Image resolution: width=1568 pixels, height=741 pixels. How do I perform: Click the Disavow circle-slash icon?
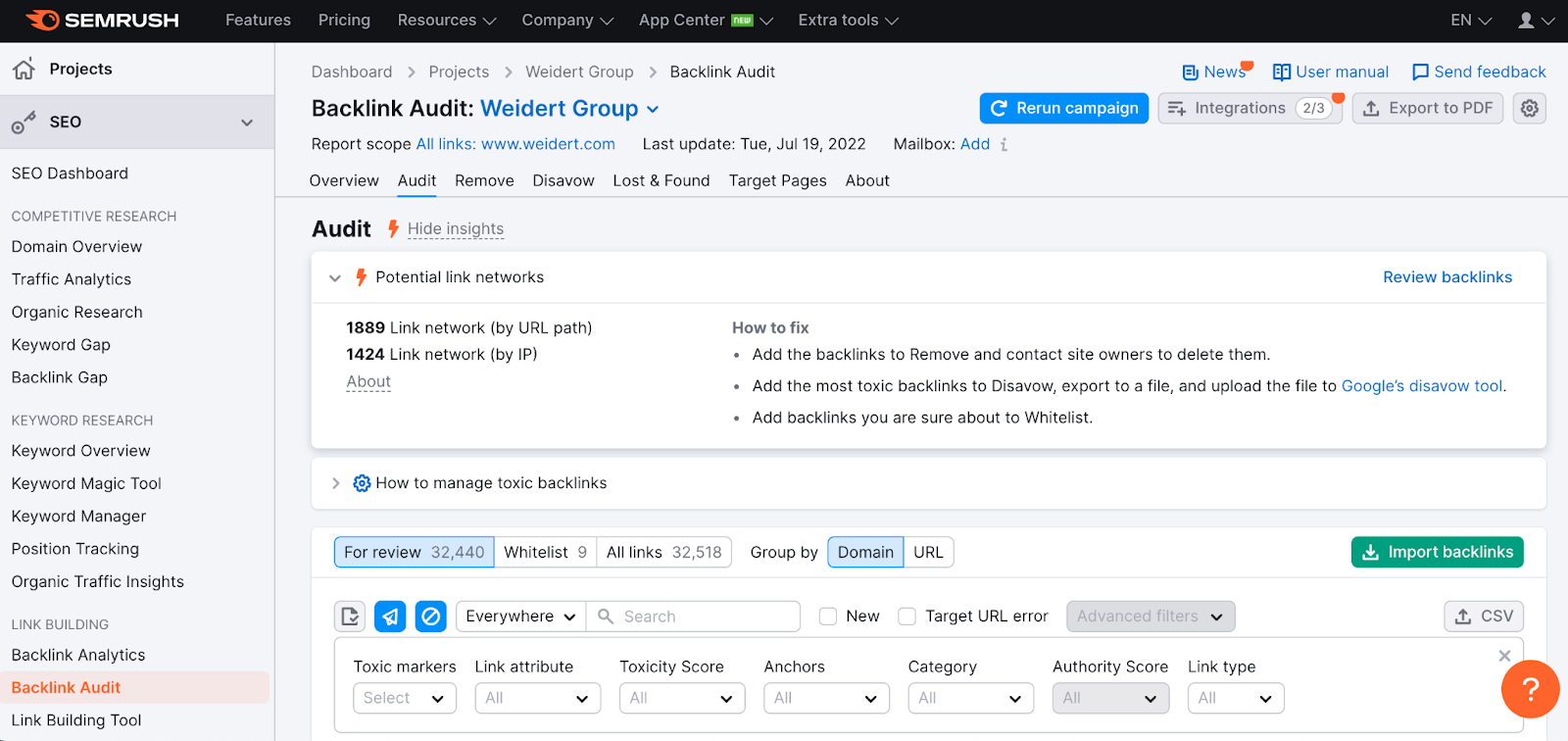tap(430, 616)
